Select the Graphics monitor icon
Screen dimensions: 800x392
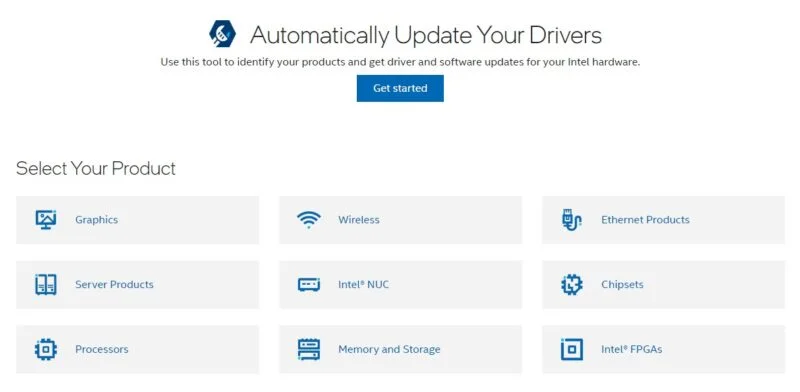coord(46,219)
